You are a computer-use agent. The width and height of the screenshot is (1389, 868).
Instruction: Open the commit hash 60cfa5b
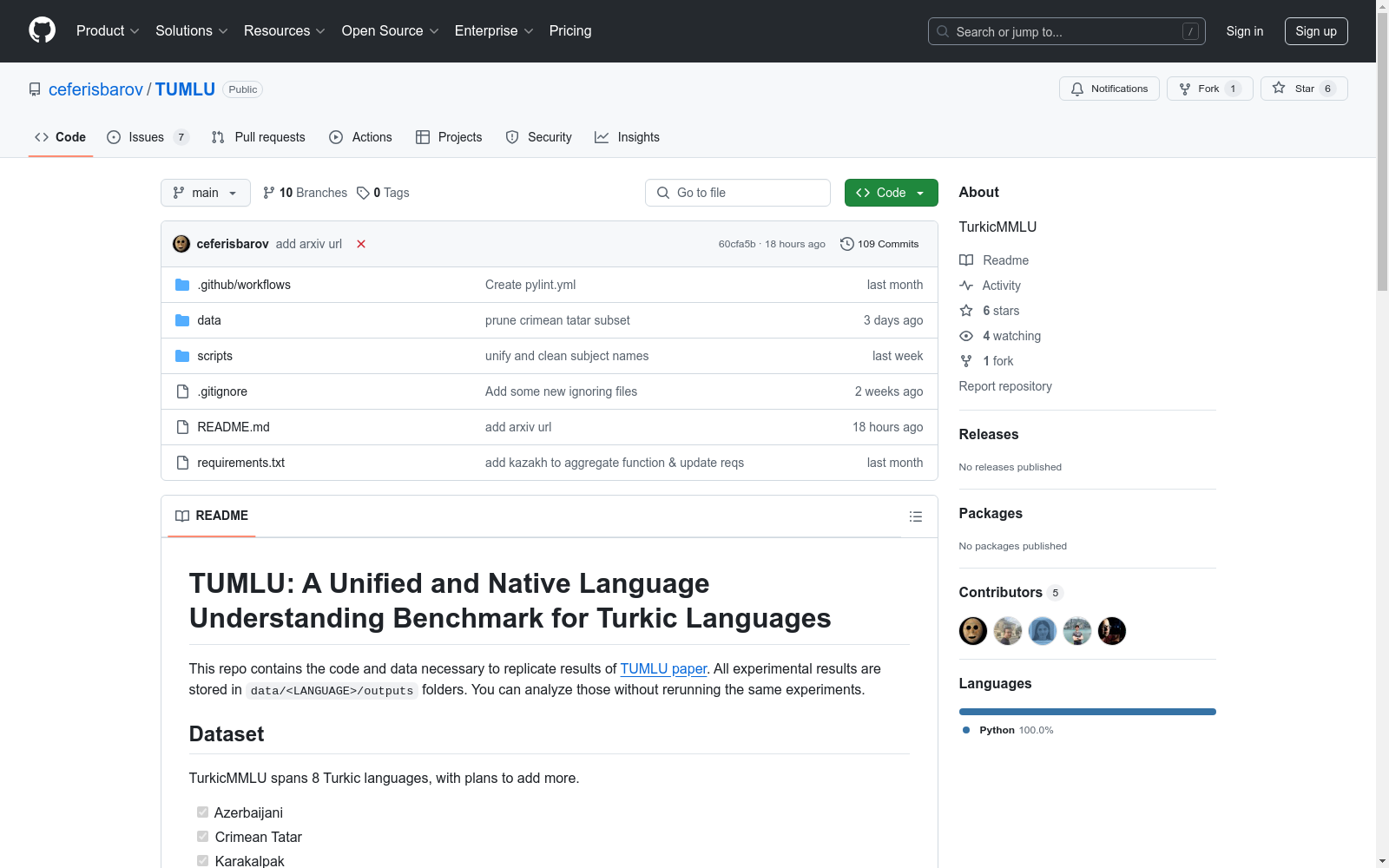click(x=737, y=244)
